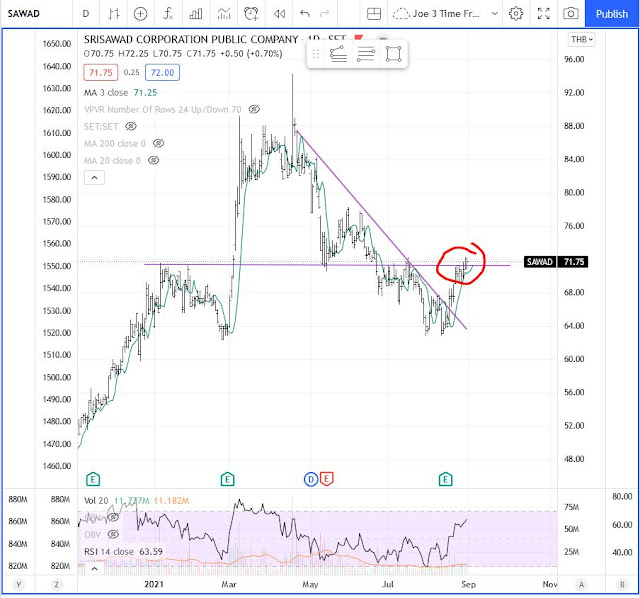Image resolution: width=640 pixels, height=598 pixels.
Task: Open indicator templates chart icon
Action: click(x=224, y=13)
